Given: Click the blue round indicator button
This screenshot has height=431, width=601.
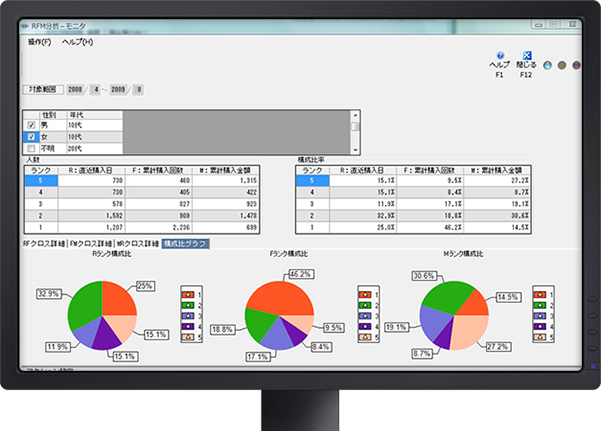Looking at the screenshot, I should pyautogui.click(x=547, y=65).
